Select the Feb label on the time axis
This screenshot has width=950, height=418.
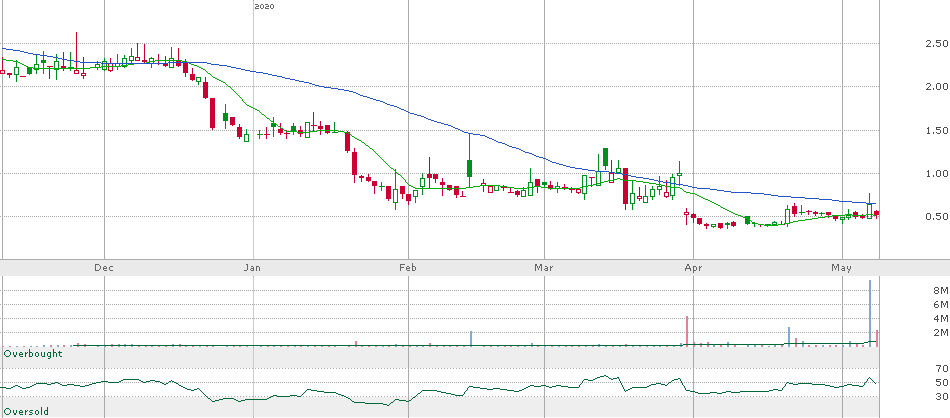(x=408, y=267)
